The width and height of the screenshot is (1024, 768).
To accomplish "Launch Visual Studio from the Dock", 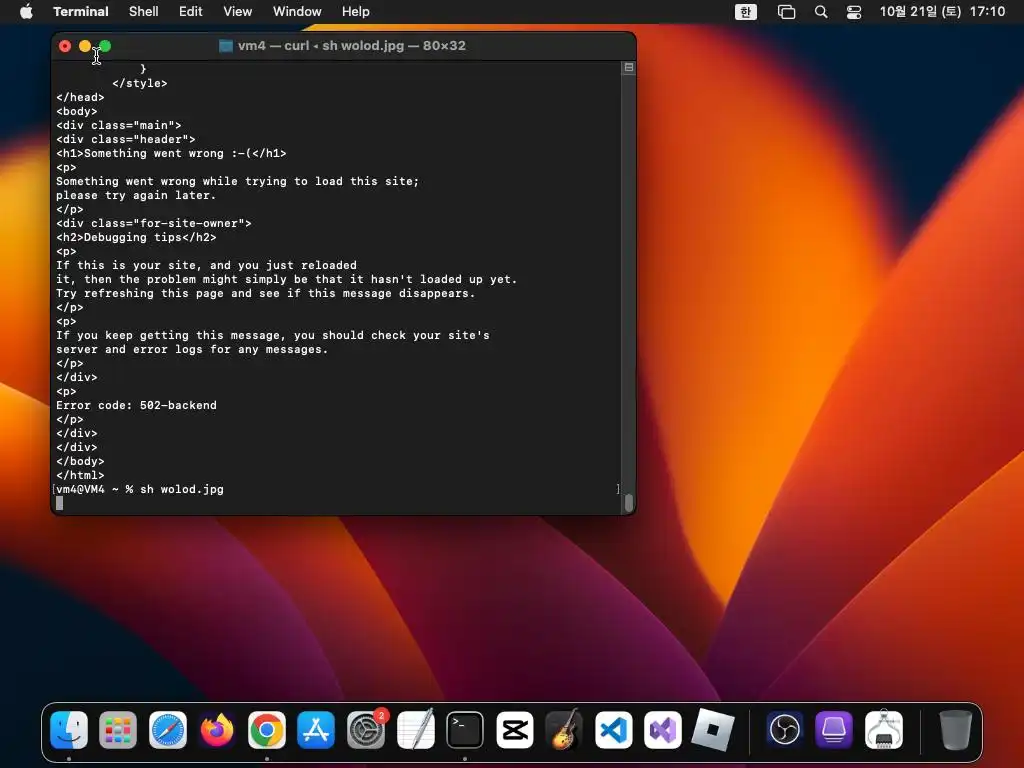I will point(663,729).
